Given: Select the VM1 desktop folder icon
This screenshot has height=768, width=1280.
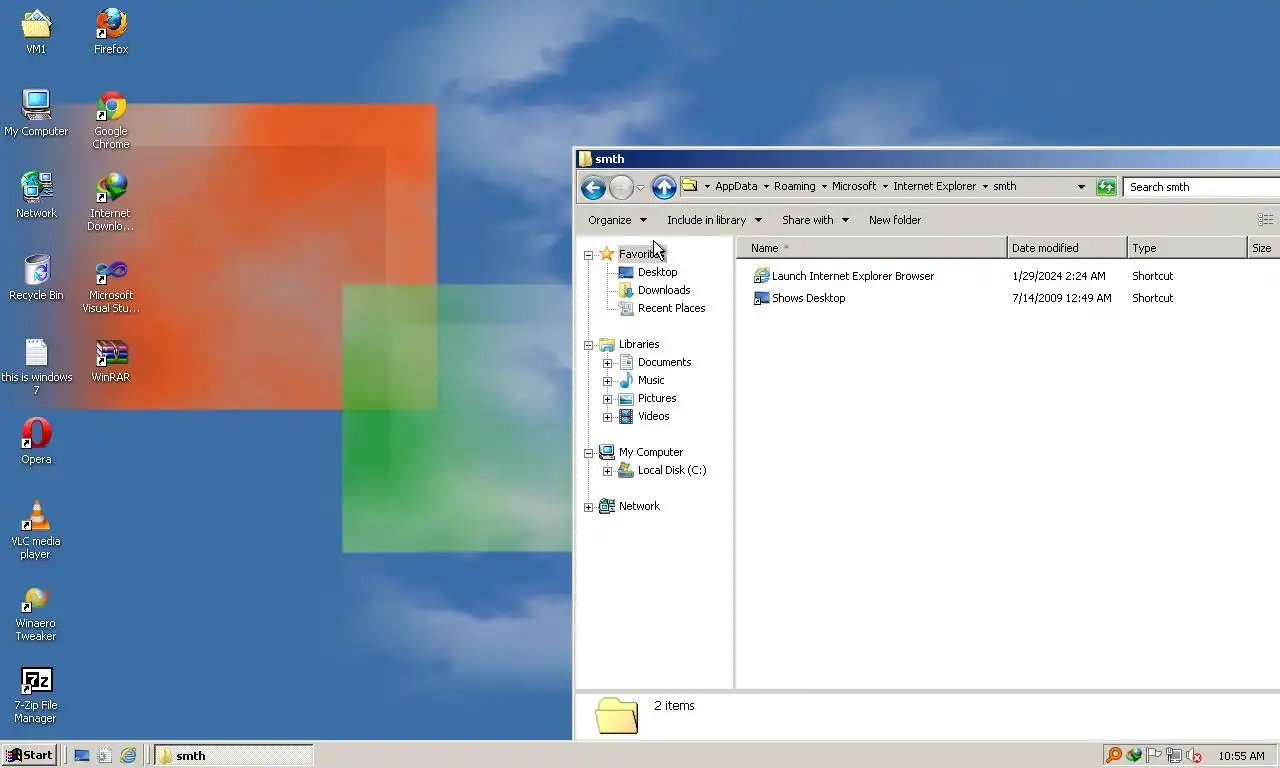Looking at the screenshot, I should pyautogui.click(x=36, y=33).
